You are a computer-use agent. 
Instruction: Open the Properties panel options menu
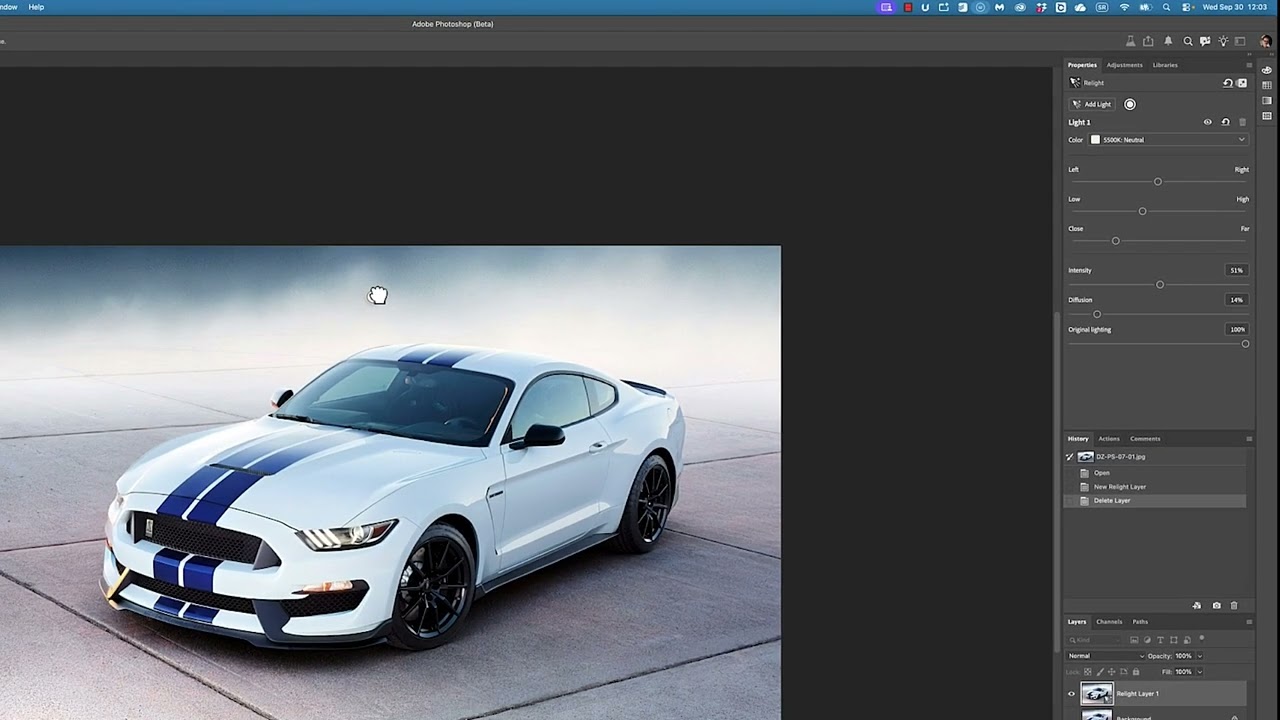tap(1249, 65)
